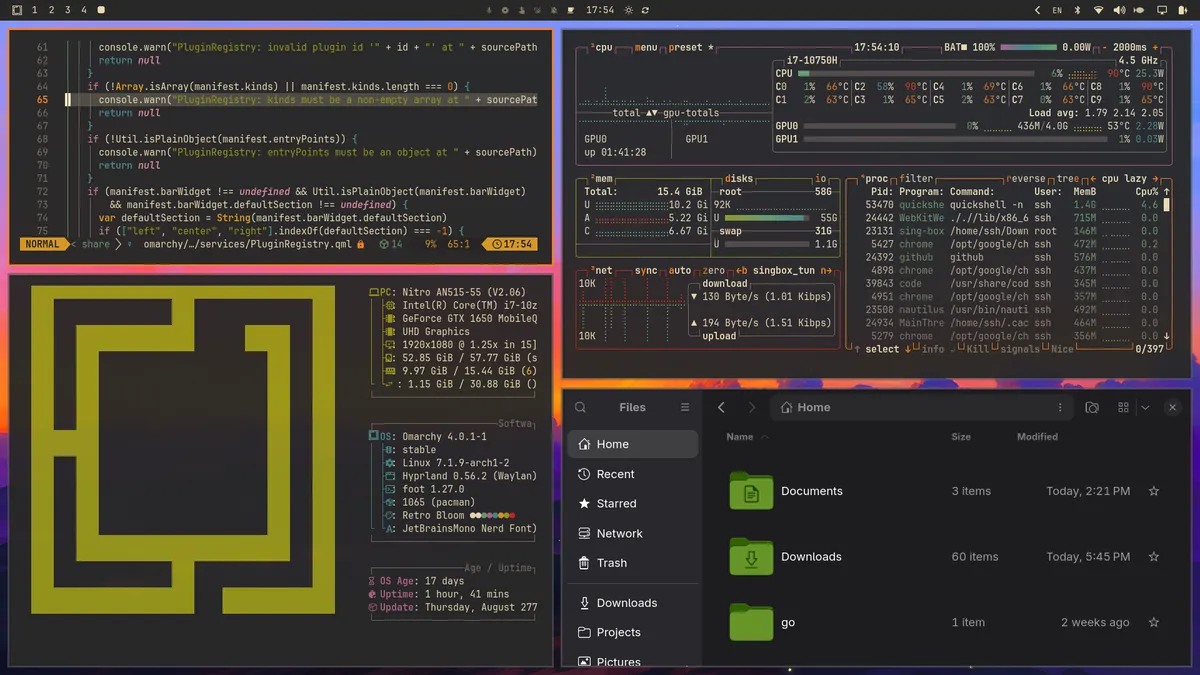Open the Documents folder icon
The height and width of the screenshot is (675, 1200).
pos(751,491)
